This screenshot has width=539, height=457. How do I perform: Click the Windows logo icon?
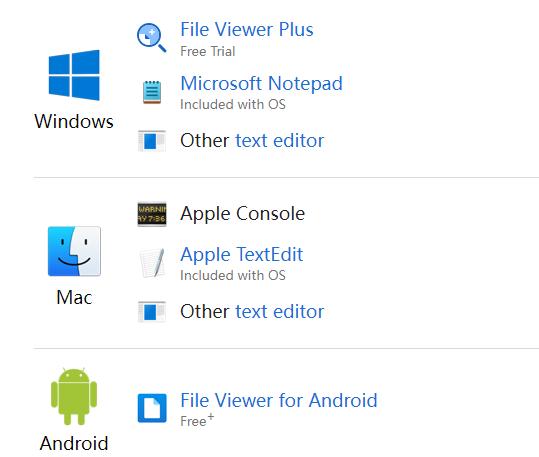click(x=74, y=75)
